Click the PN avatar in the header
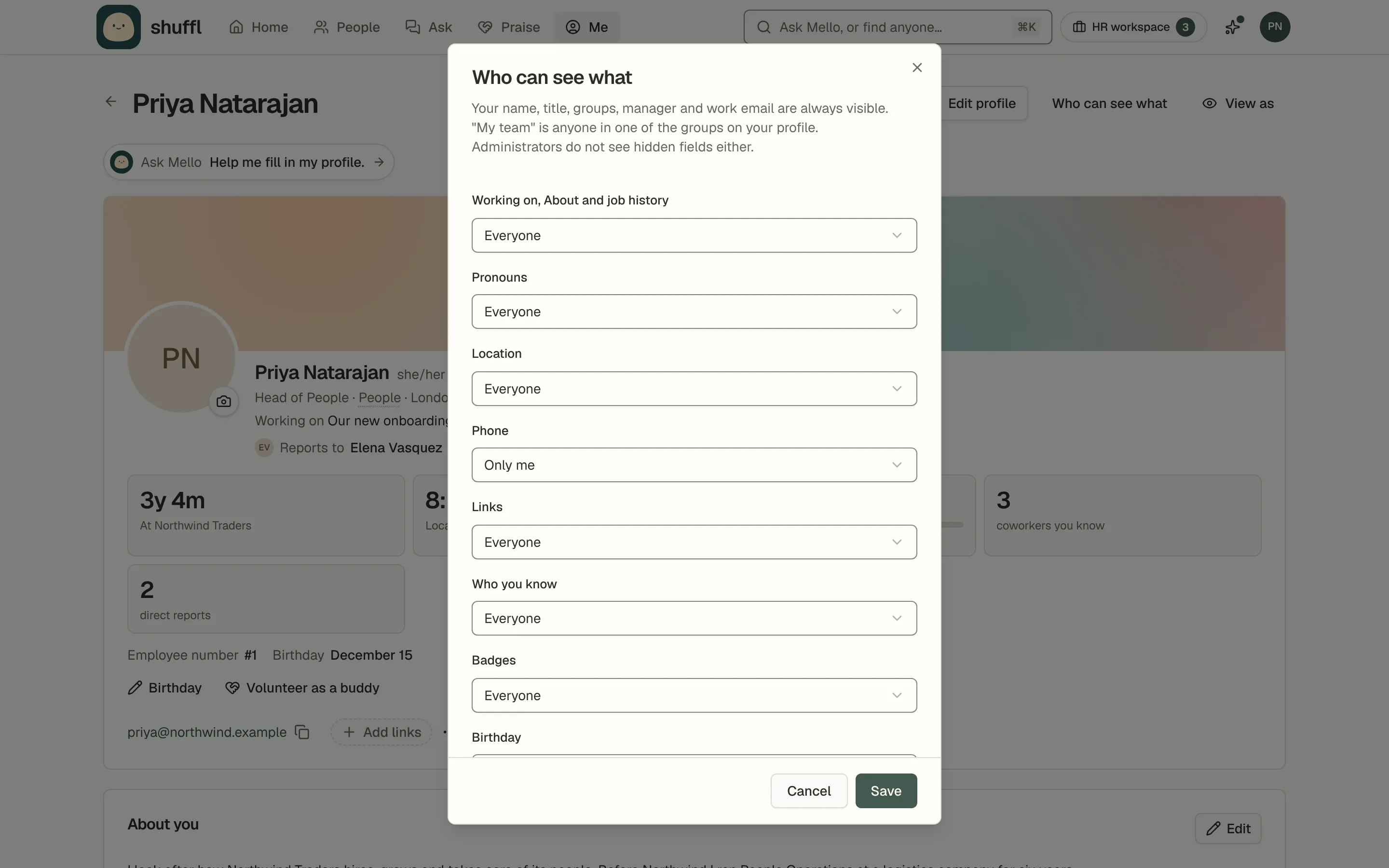This screenshot has height=868, width=1389. coord(1274,27)
